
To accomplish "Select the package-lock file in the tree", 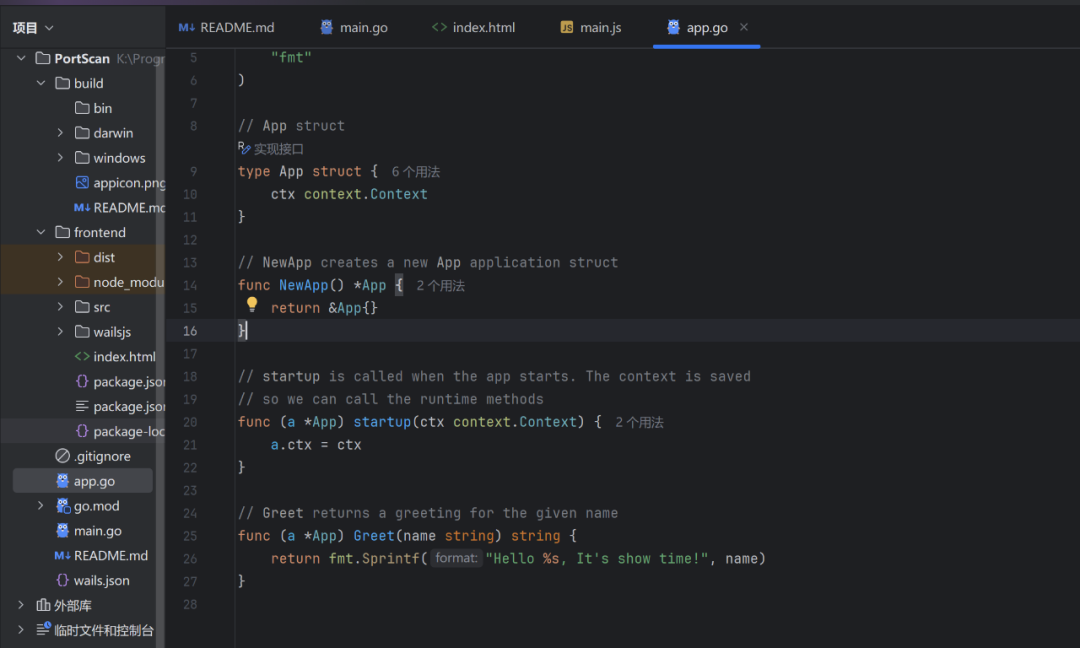I will 120,431.
